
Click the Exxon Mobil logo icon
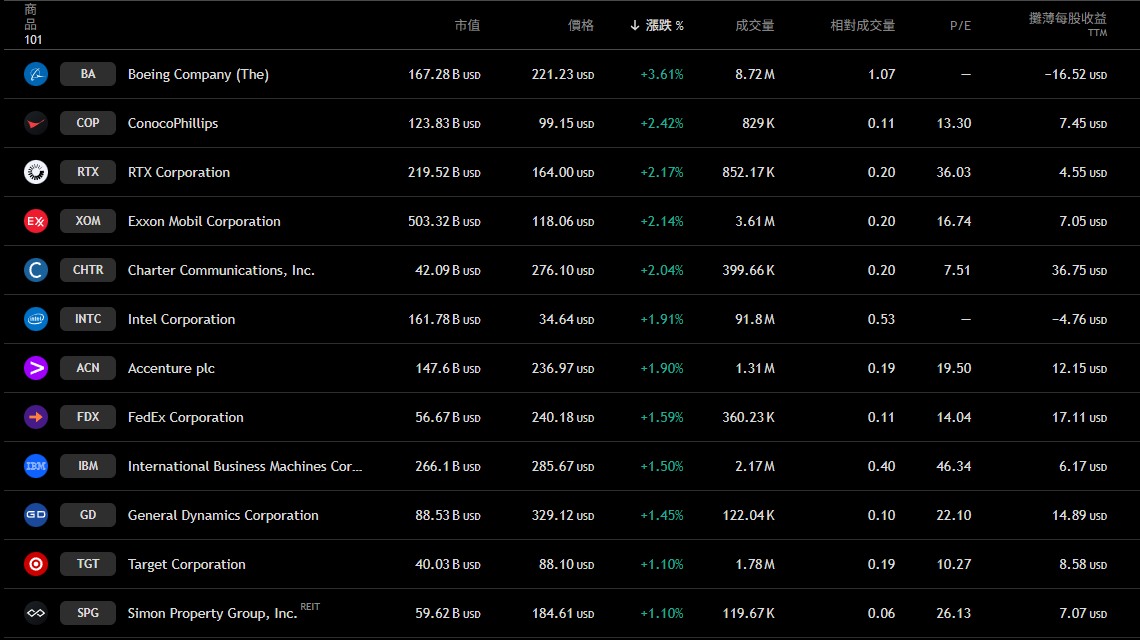click(x=36, y=221)
